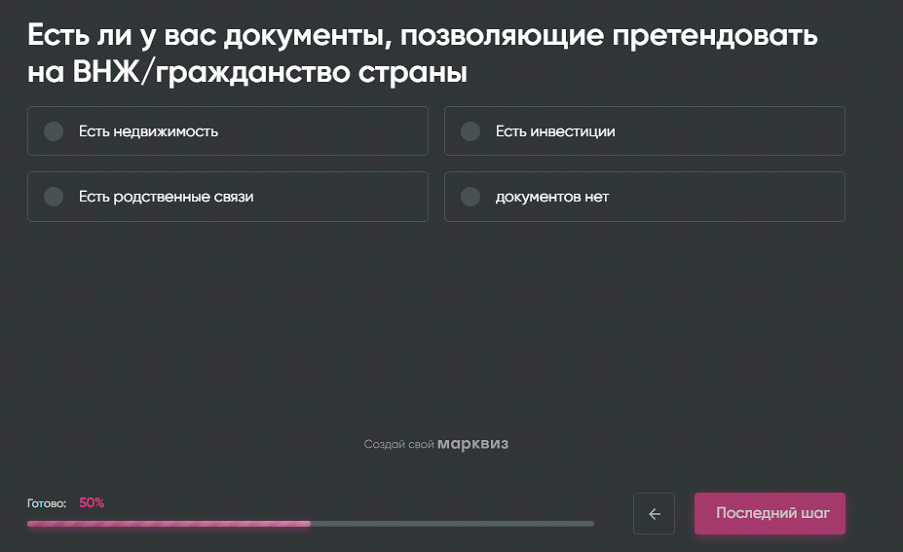The image size is (903, 552).
Task: Choose the "Есть родственные связи" radio circle
Action: pos(54,197)
